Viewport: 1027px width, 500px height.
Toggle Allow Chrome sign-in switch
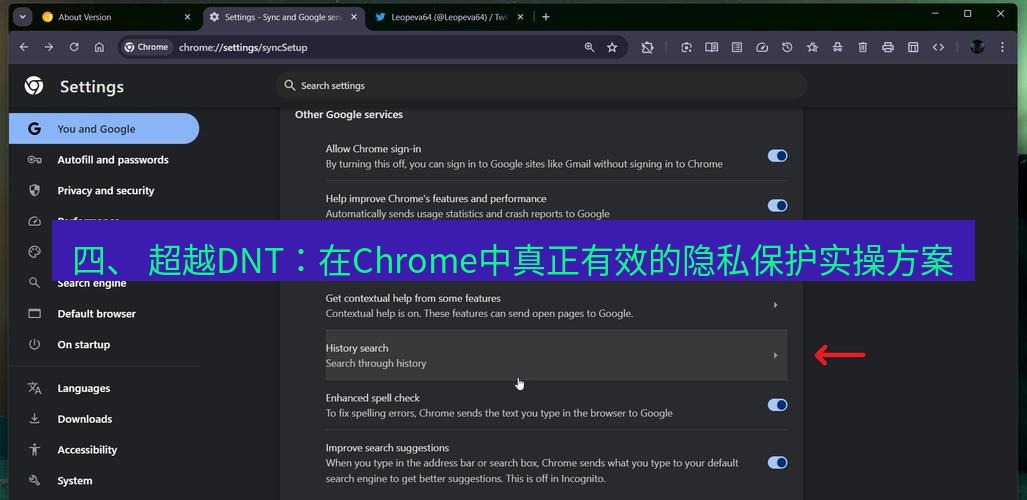click(x=777, y=156)
